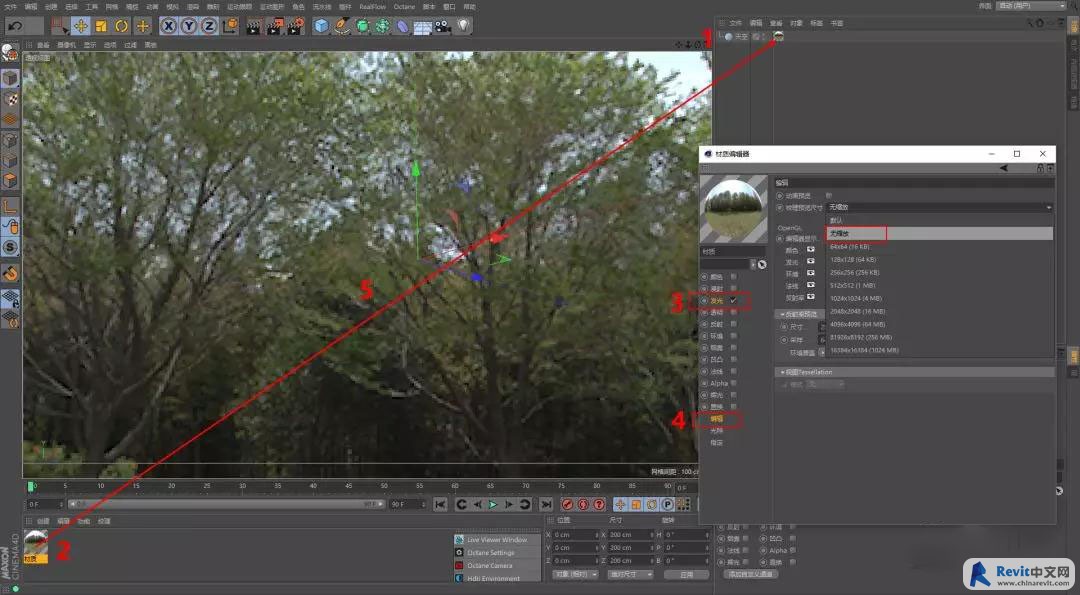The width and height of the screenshot is (1080, 595).
Task: Click the texture tag on the sky object
Action: click(x=778, y=36)
